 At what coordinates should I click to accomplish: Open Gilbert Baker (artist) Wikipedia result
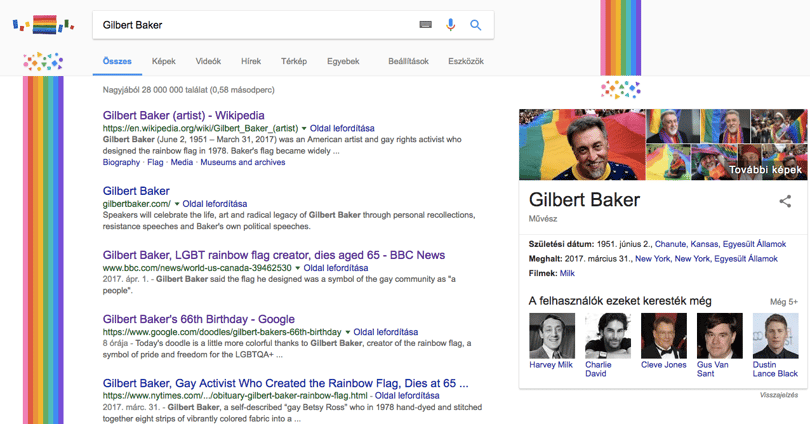tap(183, 115)
